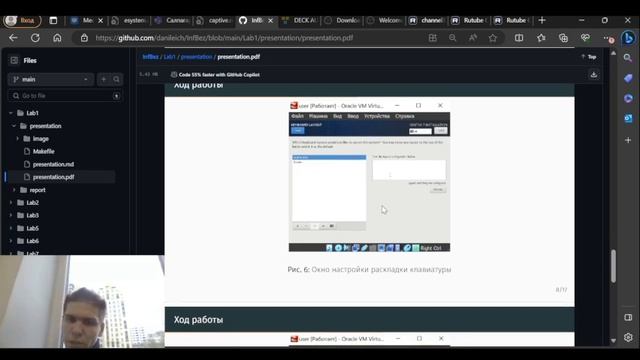The width and height of the screenshot is (640, 360).
Task: Open the main branch dropdown
Action: coord(51,79)
